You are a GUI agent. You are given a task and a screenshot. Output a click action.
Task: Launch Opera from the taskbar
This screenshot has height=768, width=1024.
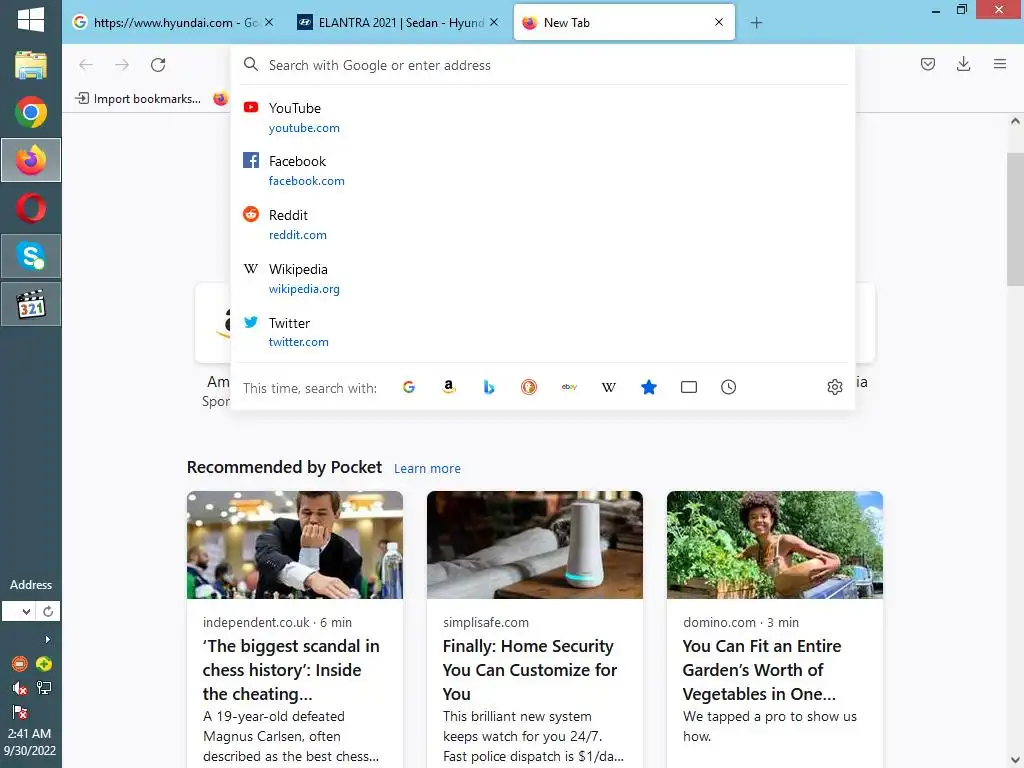(31, 208)
